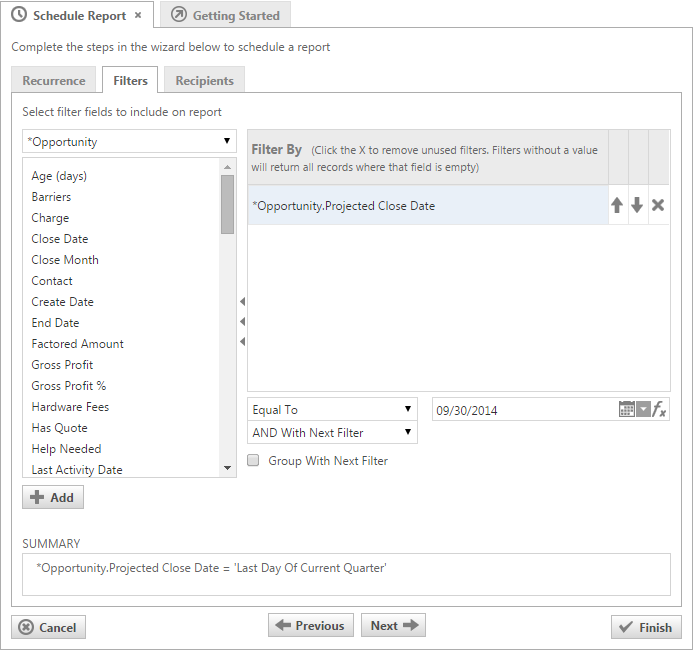Open the Equal To operator dropdown
This screenshot has width=693, height=650.
click(332, 409)
